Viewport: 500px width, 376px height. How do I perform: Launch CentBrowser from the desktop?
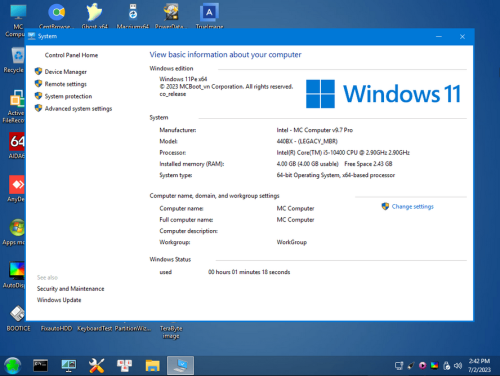pos(56,15)
